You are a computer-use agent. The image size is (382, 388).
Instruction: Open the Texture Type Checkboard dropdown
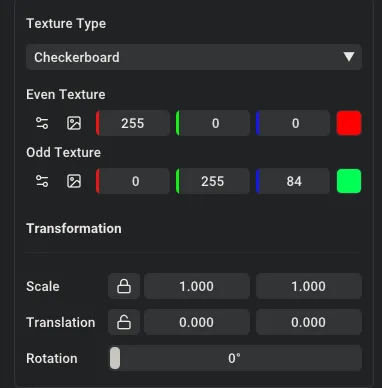point(194,57)
